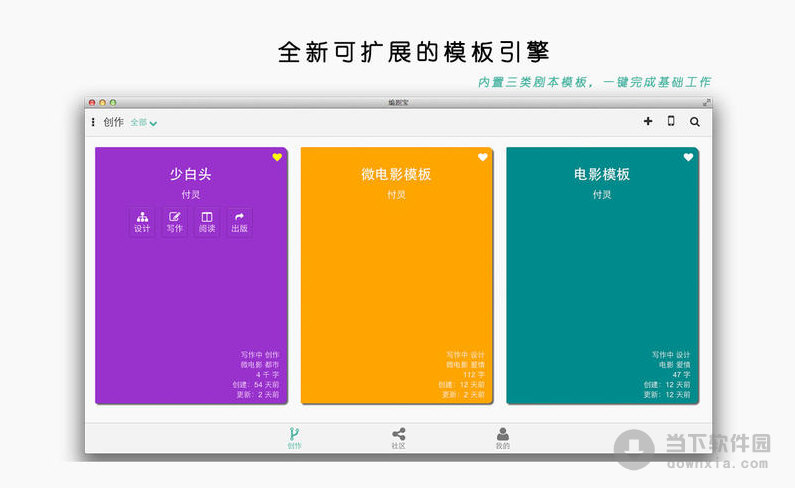
Task: Click the 出版 publish icon on 少白头
Action: [239, 221]
